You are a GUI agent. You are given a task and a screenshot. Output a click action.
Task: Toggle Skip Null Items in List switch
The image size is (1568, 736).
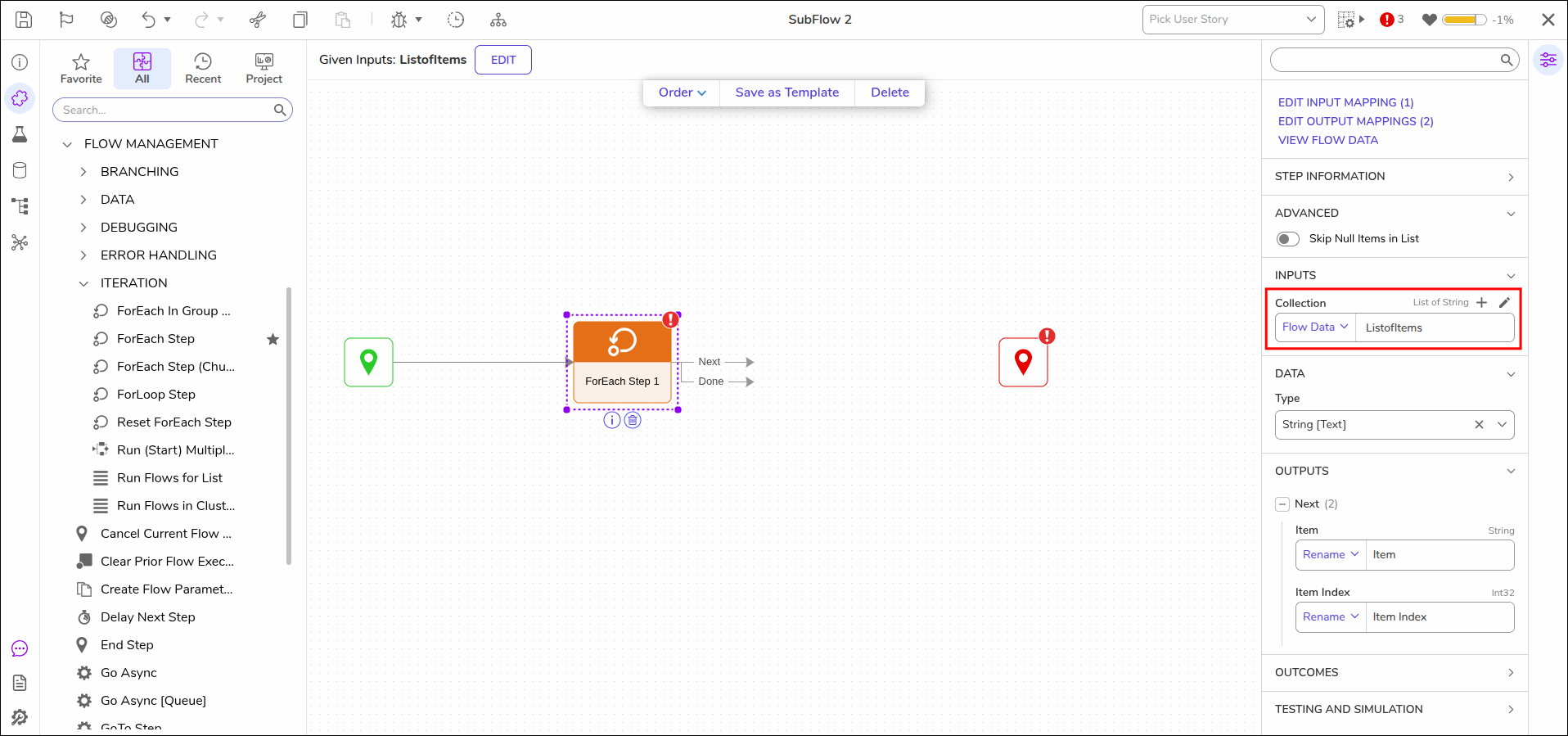click(x=1288, y=239)
